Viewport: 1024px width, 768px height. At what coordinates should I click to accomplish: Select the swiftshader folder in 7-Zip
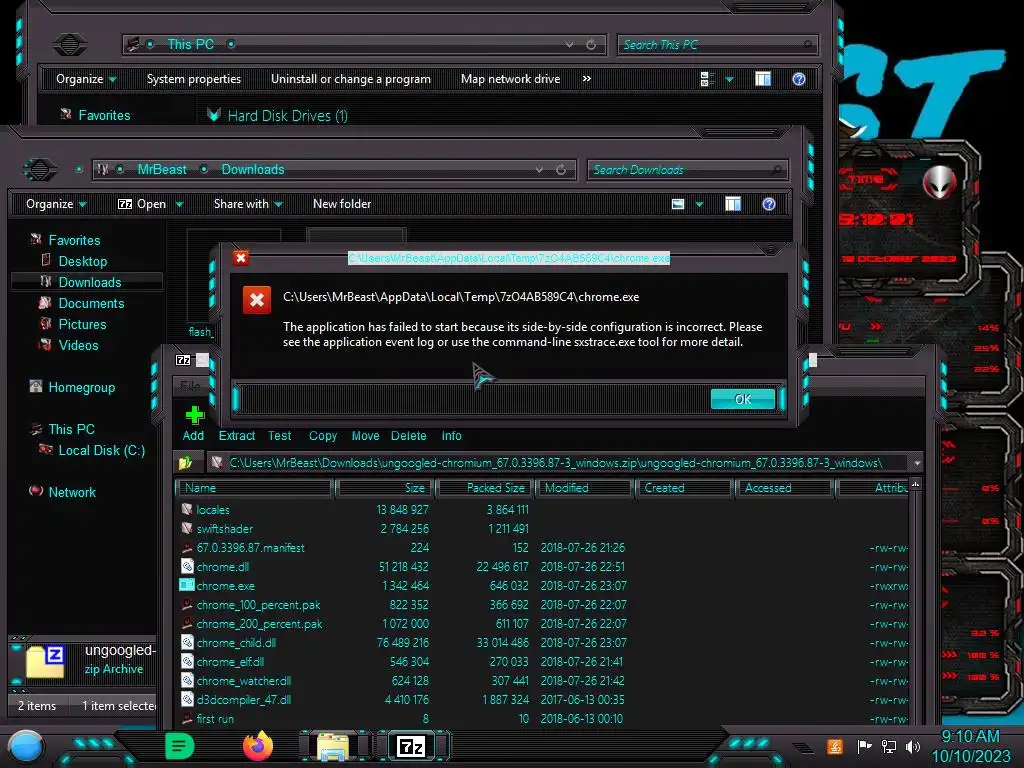[225, 528]
